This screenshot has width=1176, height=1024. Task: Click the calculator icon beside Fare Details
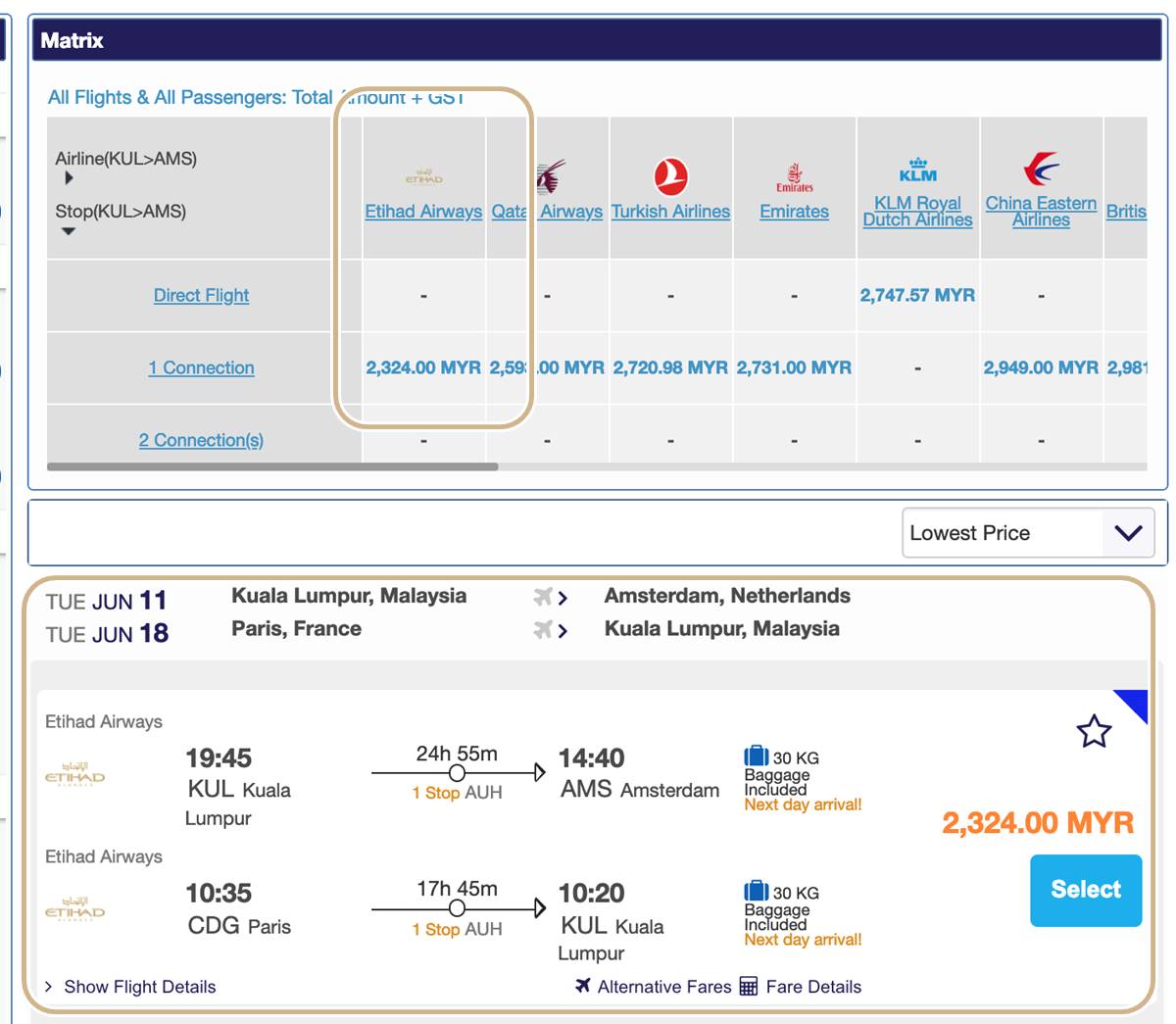(748, 986)
